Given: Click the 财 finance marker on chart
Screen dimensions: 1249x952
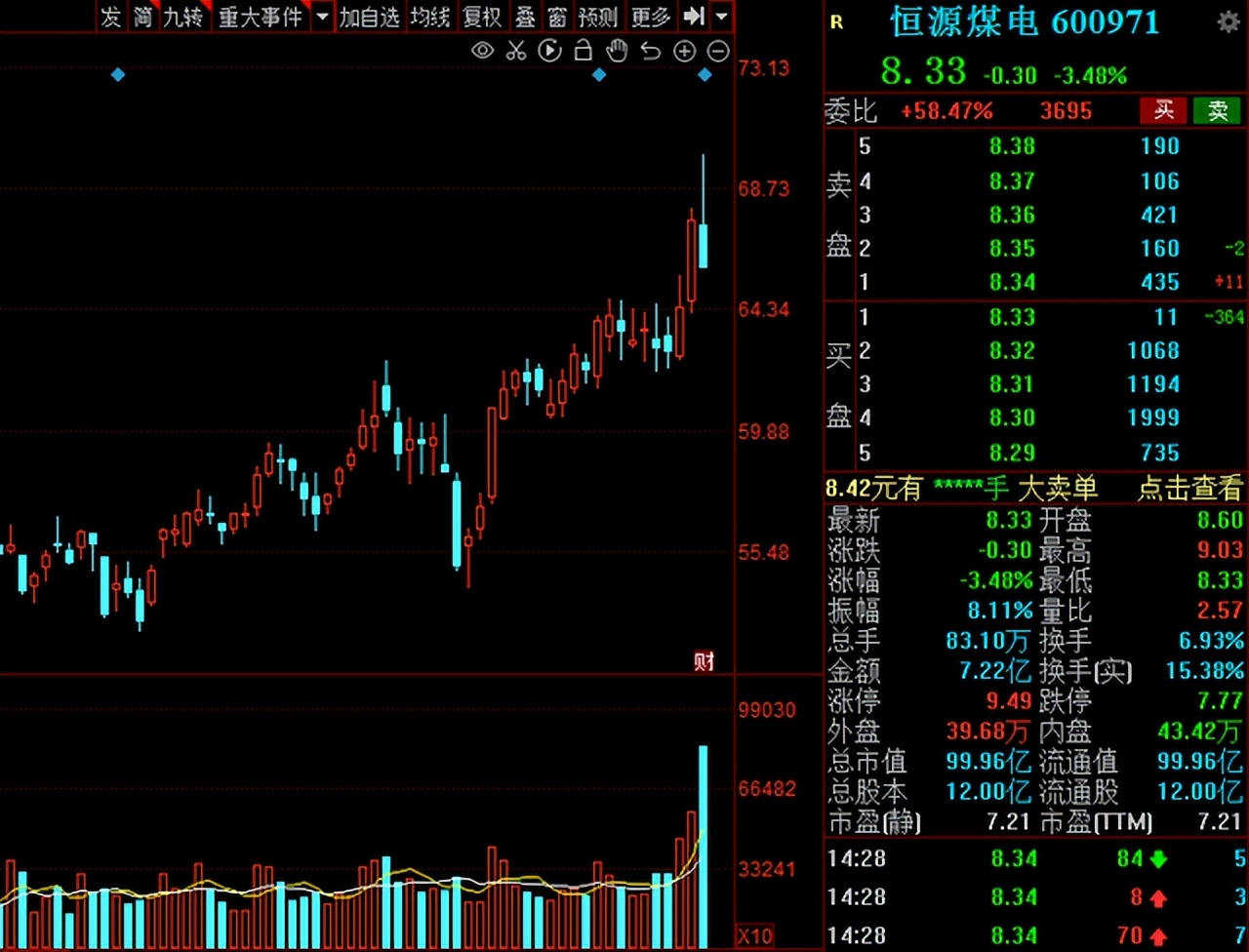Looking at the screenshot, I should pyautogui.click(x=704, y=661).
